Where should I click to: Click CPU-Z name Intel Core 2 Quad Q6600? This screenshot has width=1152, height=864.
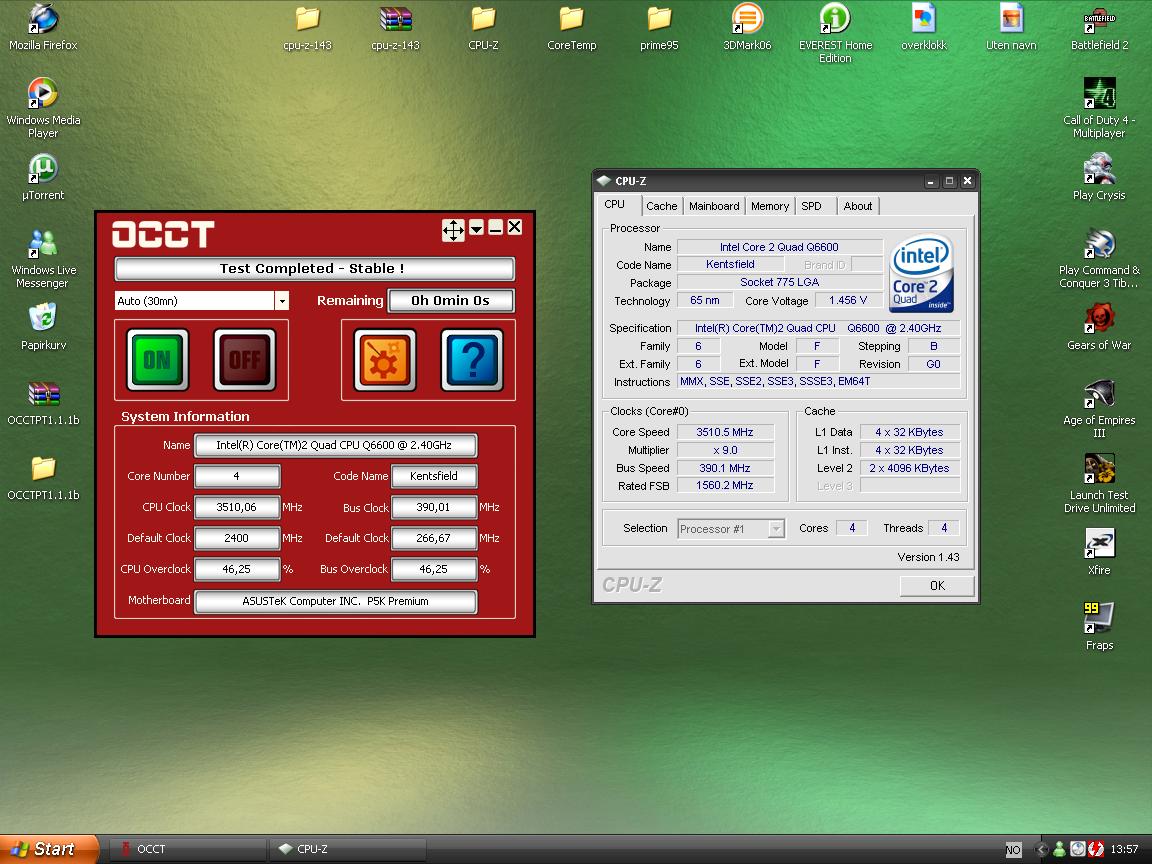tap(779, 247)
